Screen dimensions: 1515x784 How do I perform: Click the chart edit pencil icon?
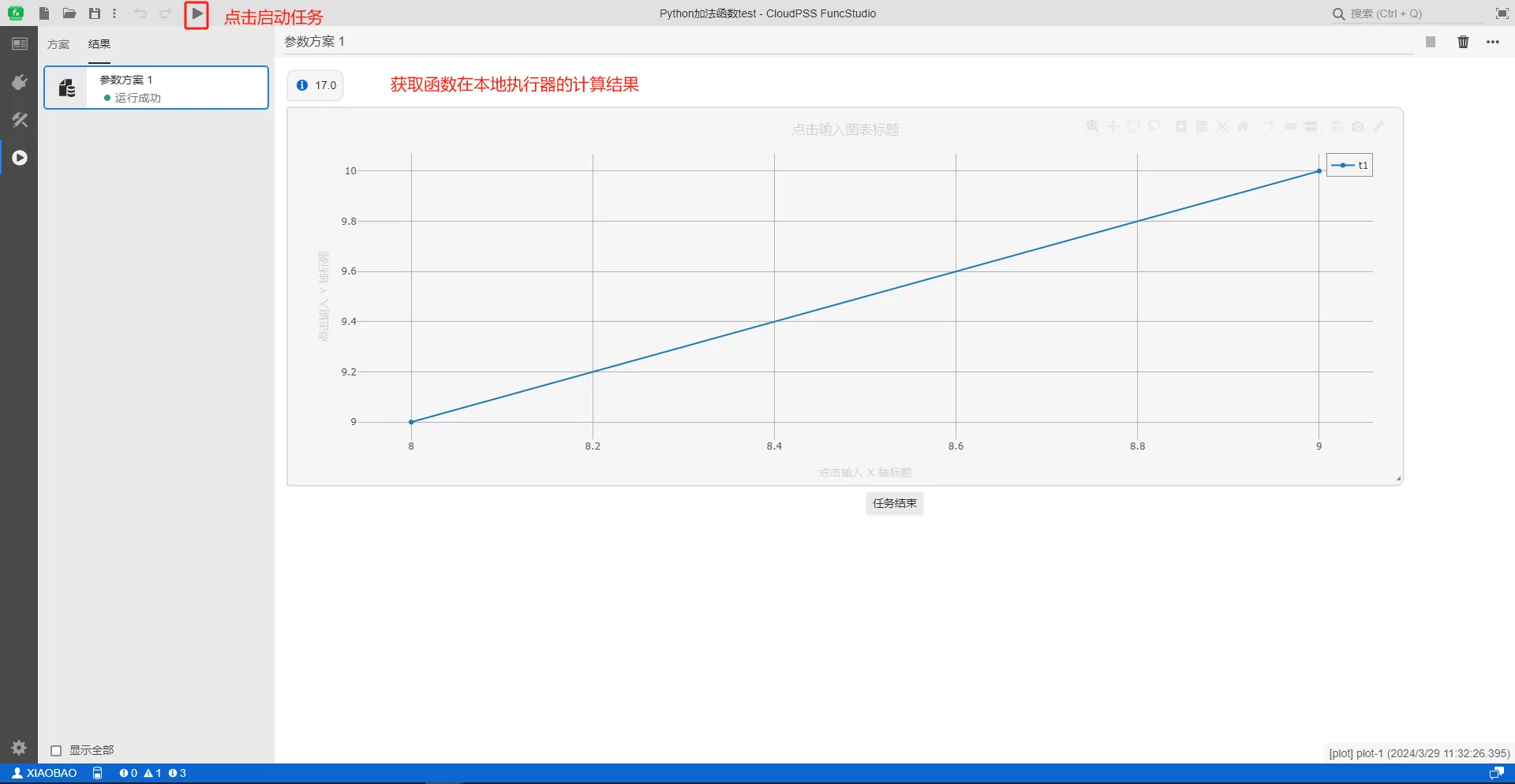pos(1378,126)
